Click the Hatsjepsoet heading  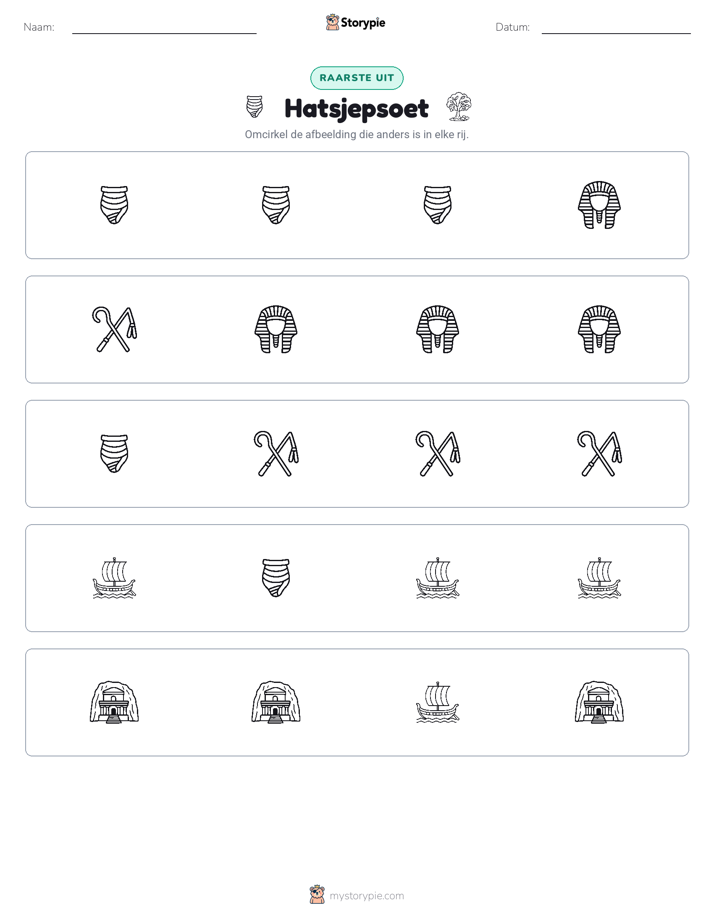(x=357, y=108)
